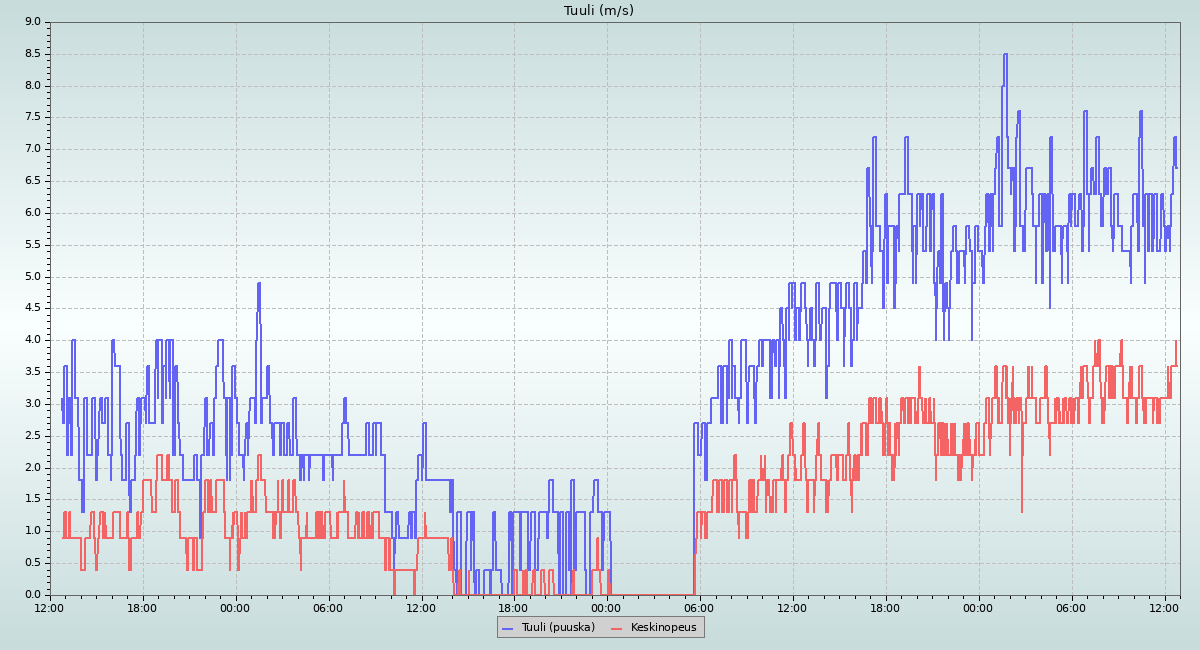This screenshot has width=1200, height=650.
Task: Click the blue legend line swatch
Action: point(507,627)
